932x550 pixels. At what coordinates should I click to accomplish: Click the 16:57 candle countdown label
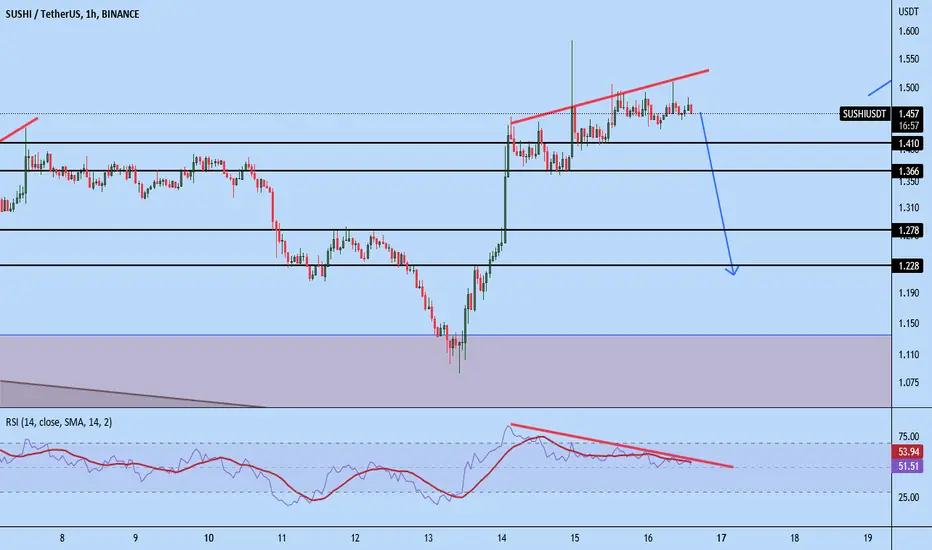(x=909, y=126)
